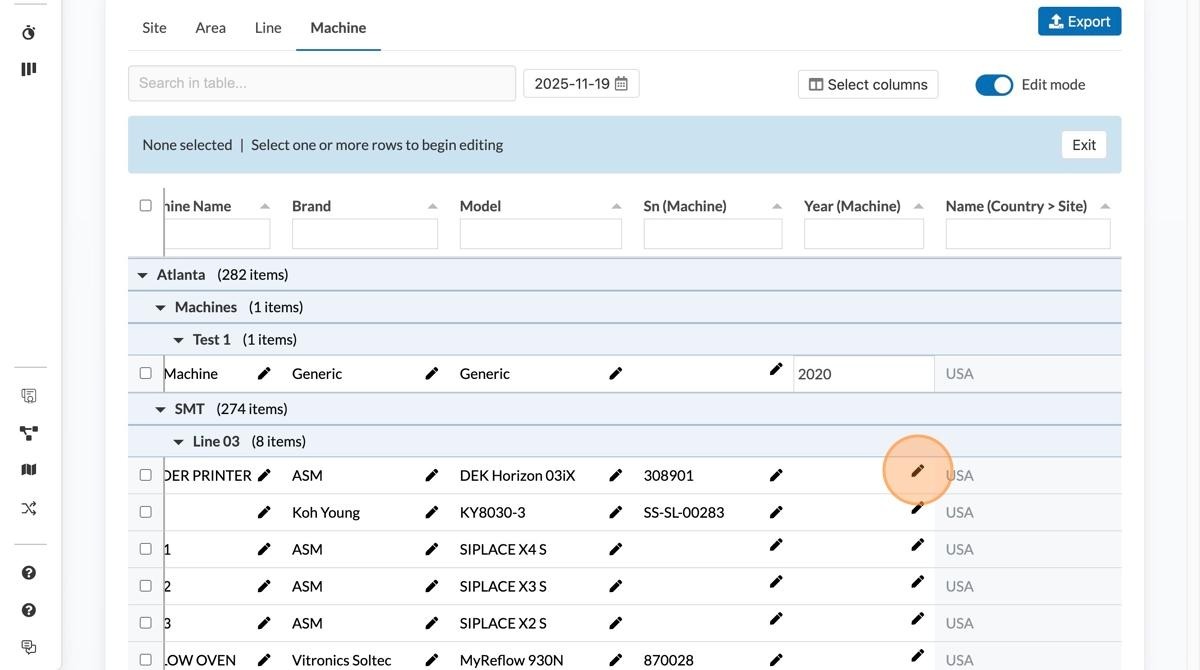Edit serial number 870028 with its pencil icon
Image resolution: width=1200 pixels, height=670 pixels.
point(776,659)
